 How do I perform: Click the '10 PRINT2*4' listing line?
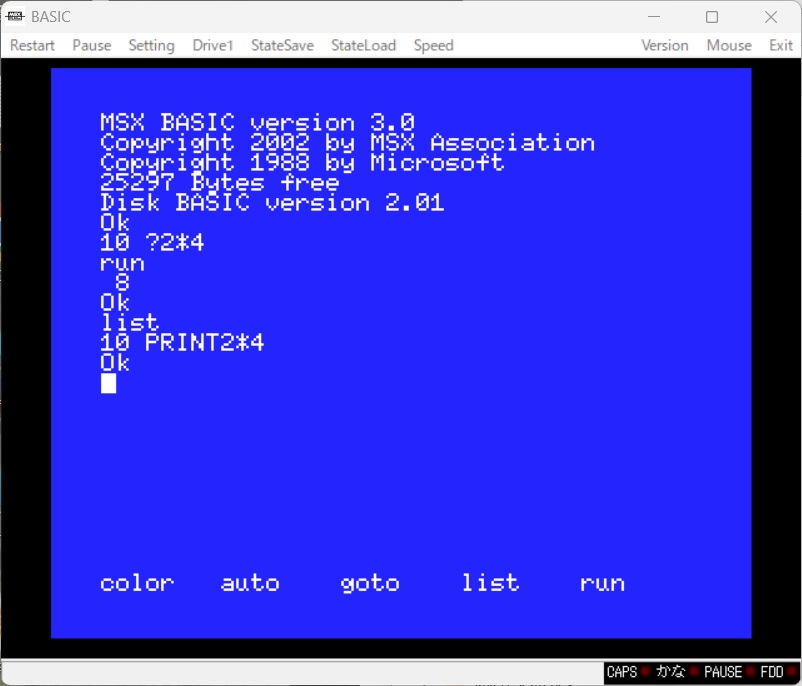click(182, 342)
